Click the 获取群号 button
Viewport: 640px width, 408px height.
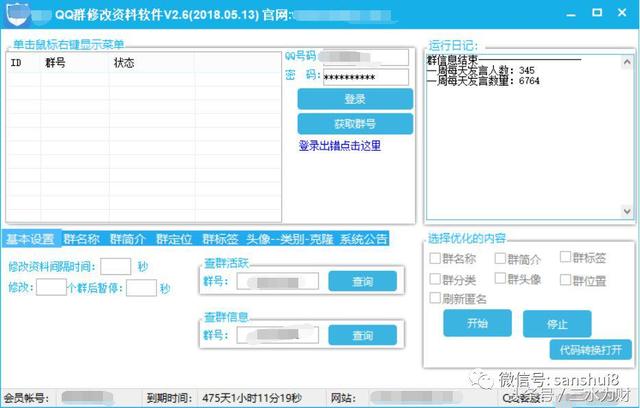coord(355,124)
